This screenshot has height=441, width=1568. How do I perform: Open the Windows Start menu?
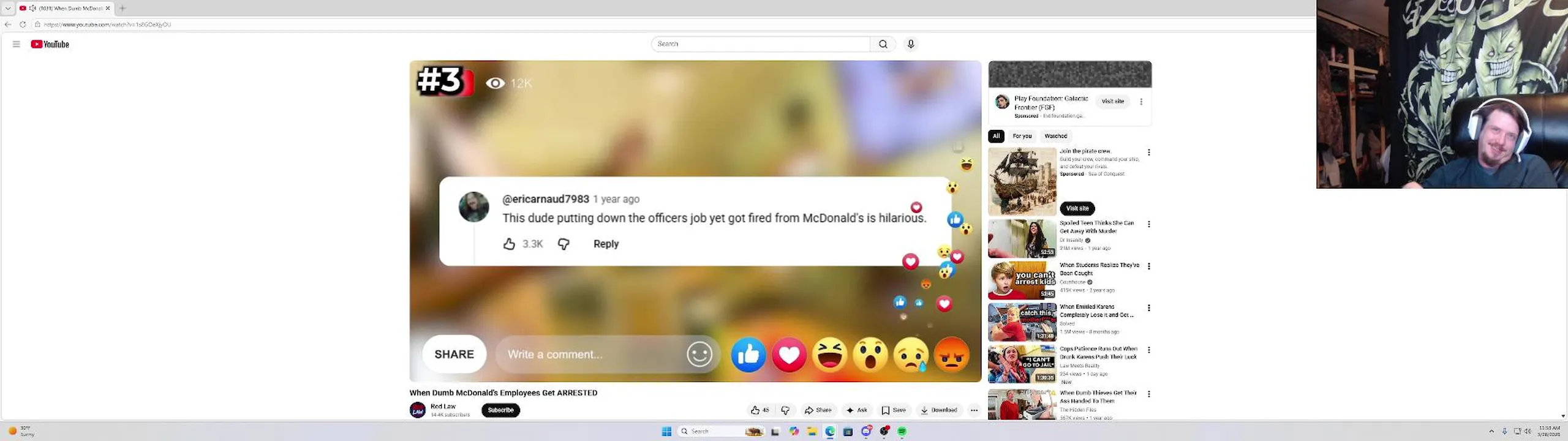[666, 431]
